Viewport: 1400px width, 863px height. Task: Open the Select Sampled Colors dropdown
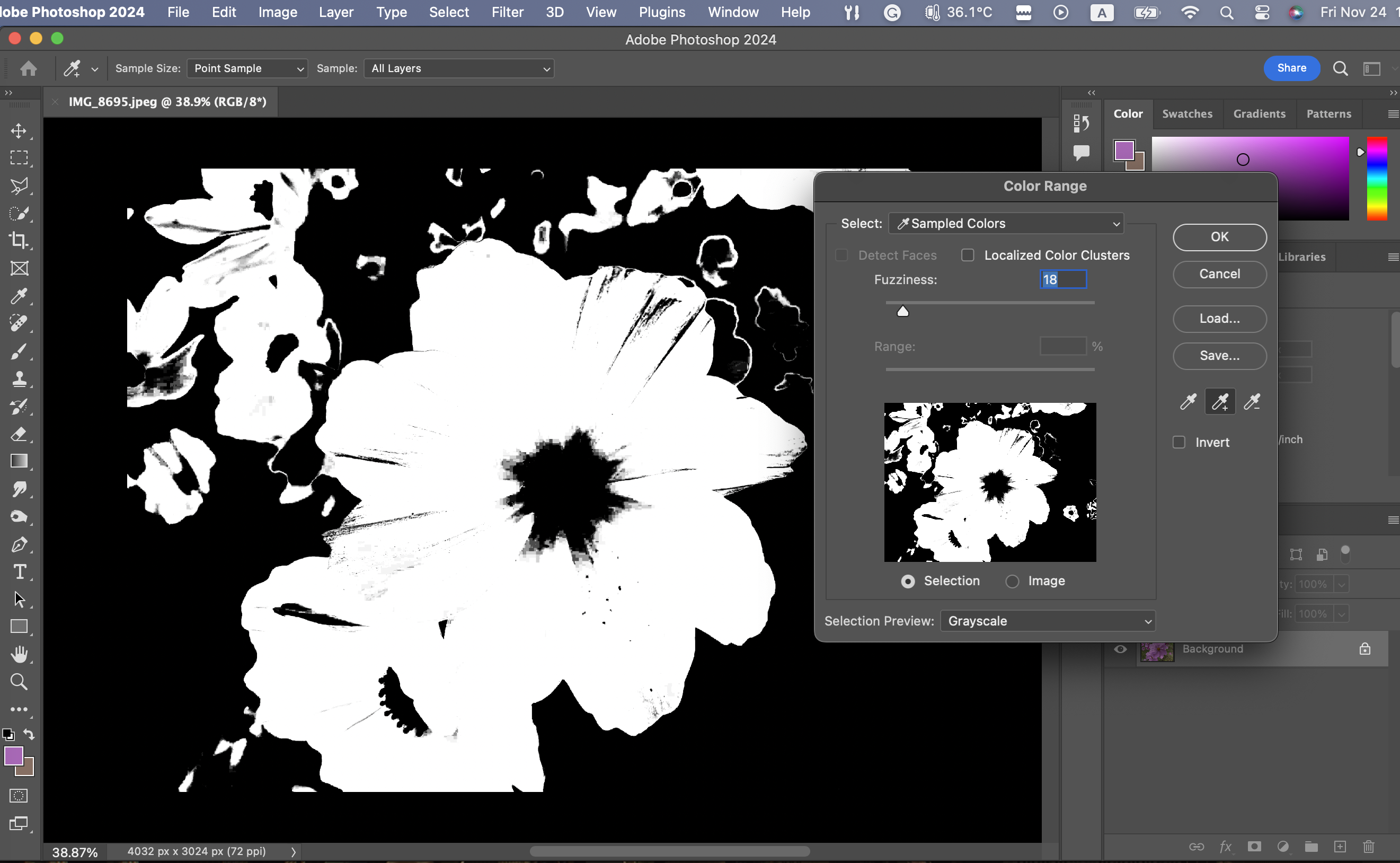1006,224
